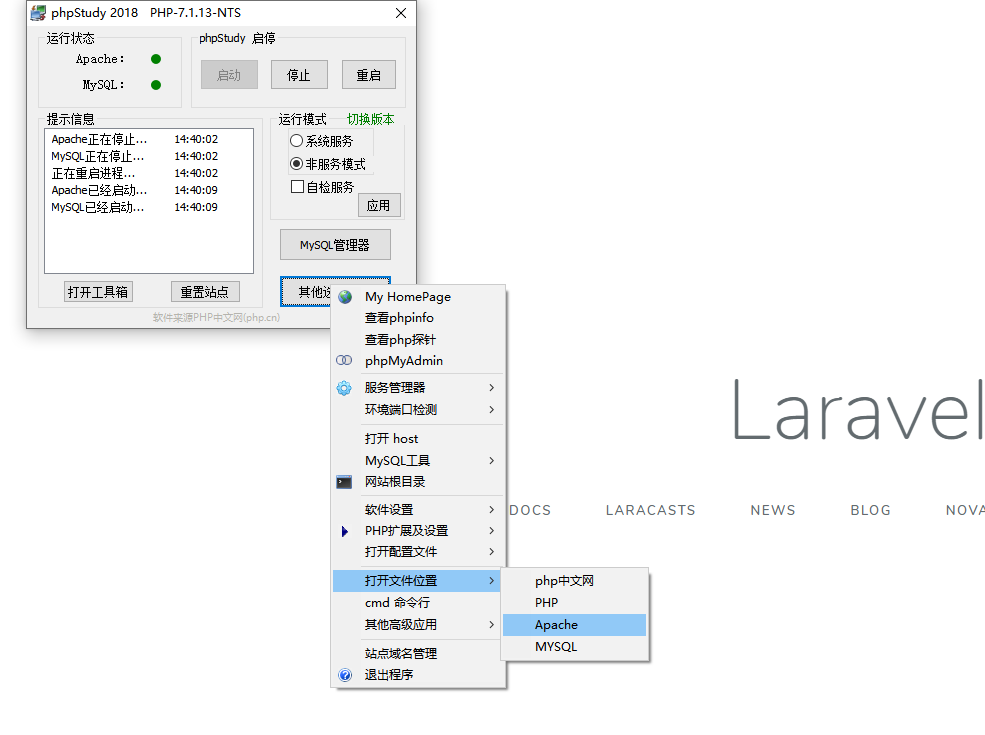Open phpMyAdmin from the menu

coord(418,361)
